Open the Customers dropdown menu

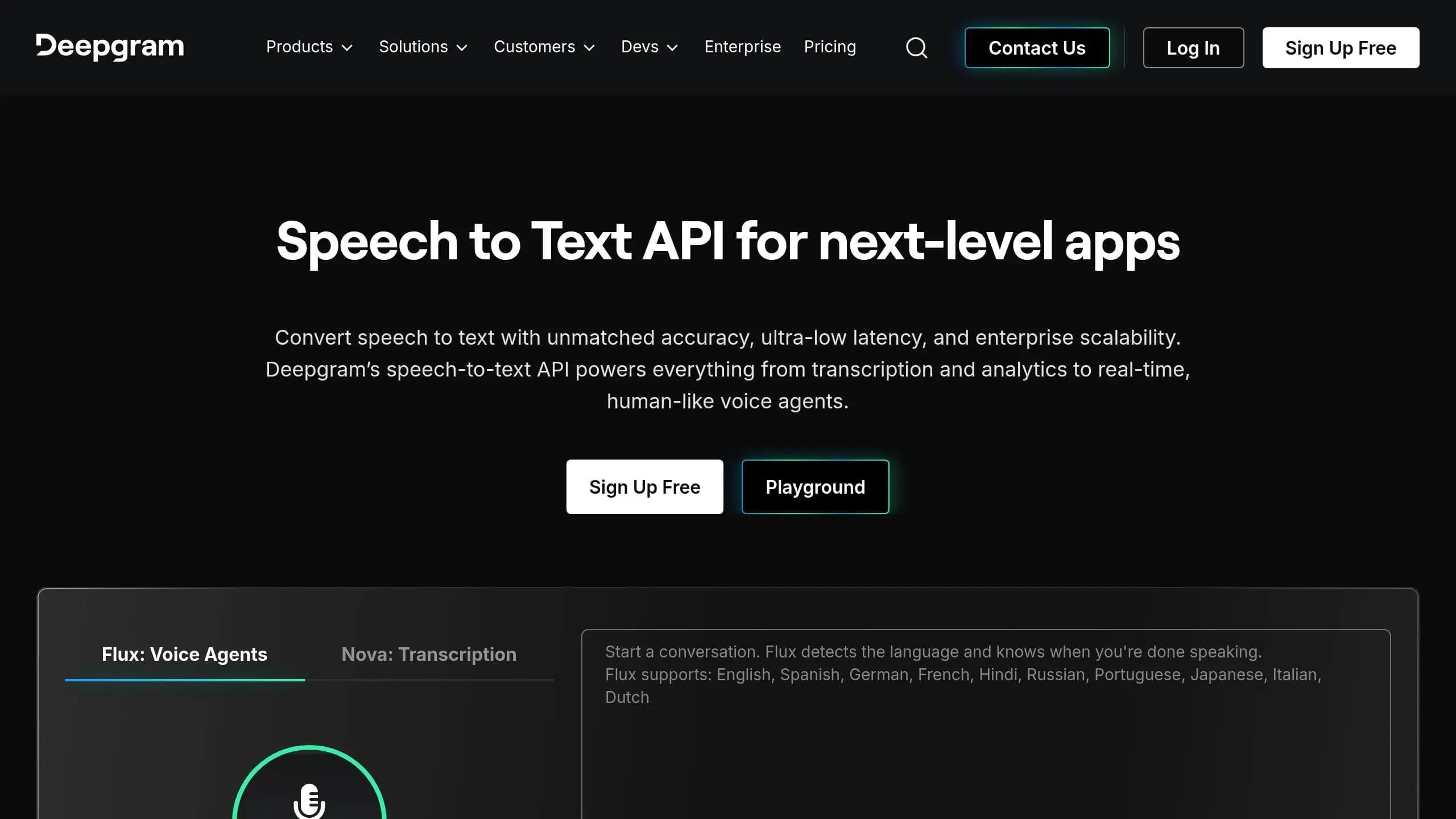[x=544, y=47]
